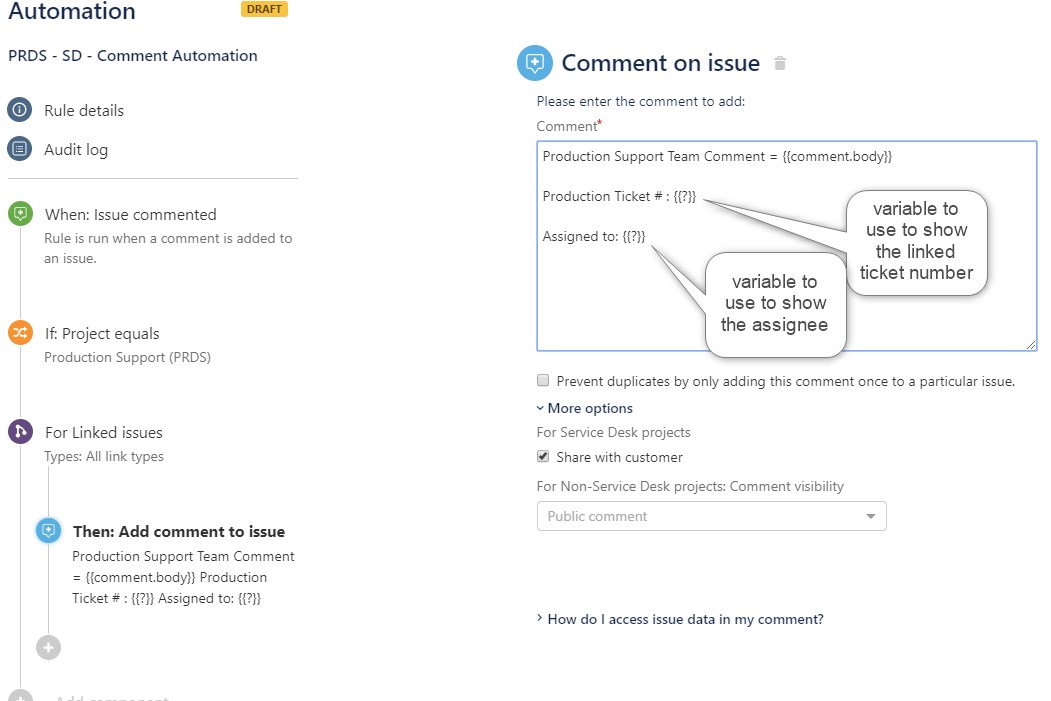This screenshot has width=1051, height=701.
Task: Select the Then: Add comment rule step
Action: (x=178, y=531)
